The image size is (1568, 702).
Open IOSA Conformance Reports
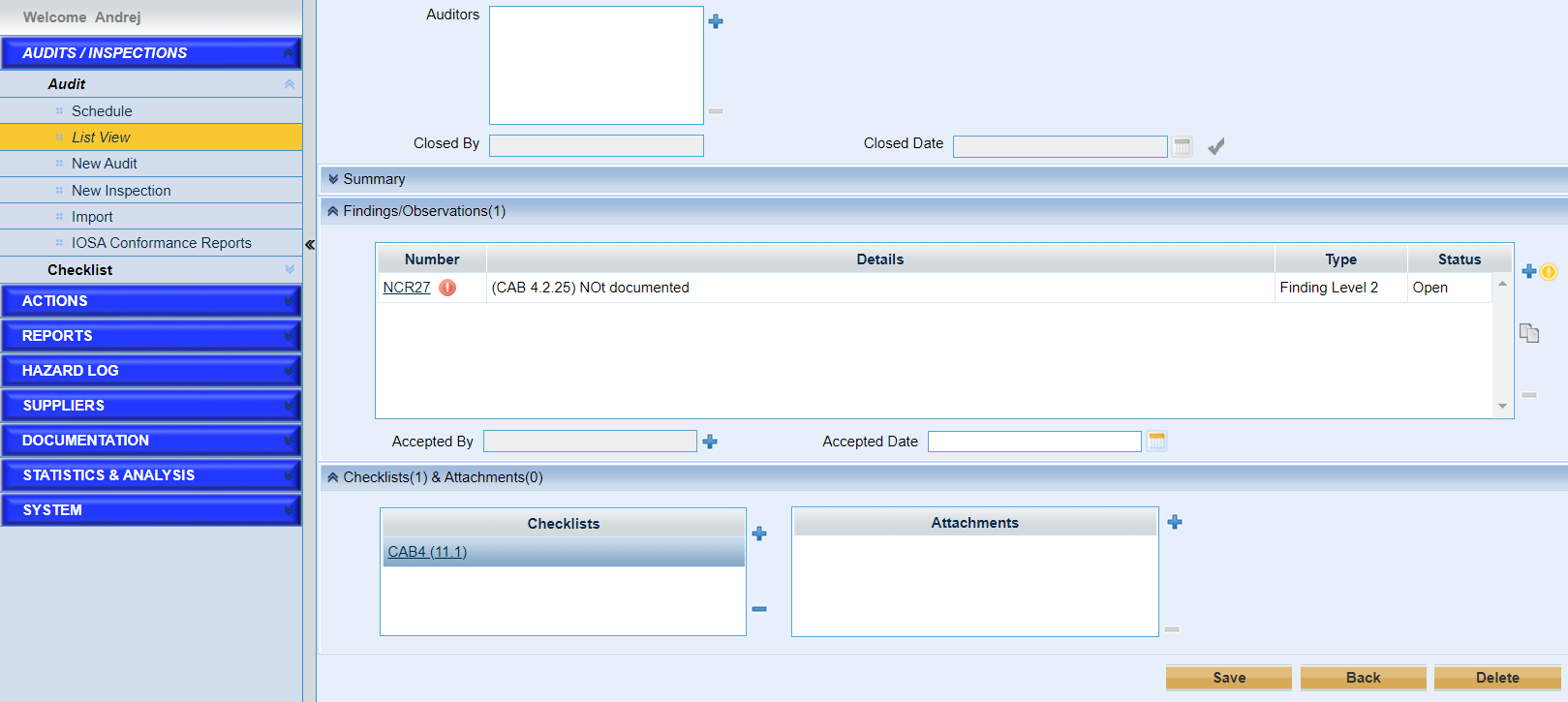pyautogui.click(x=151, y=243)
